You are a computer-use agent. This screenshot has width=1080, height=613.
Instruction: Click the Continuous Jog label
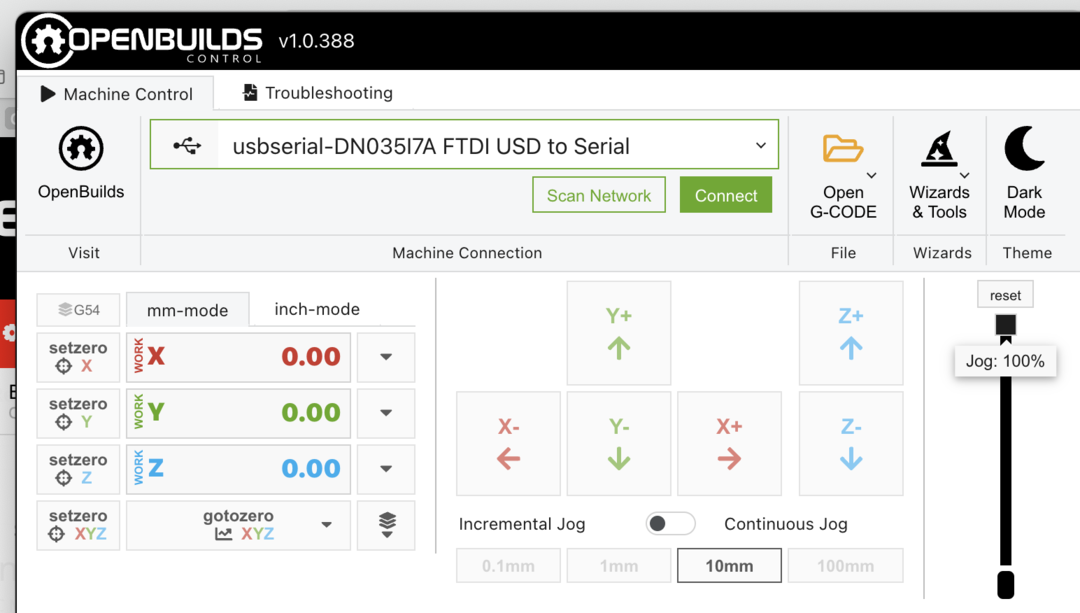point(786,524)
